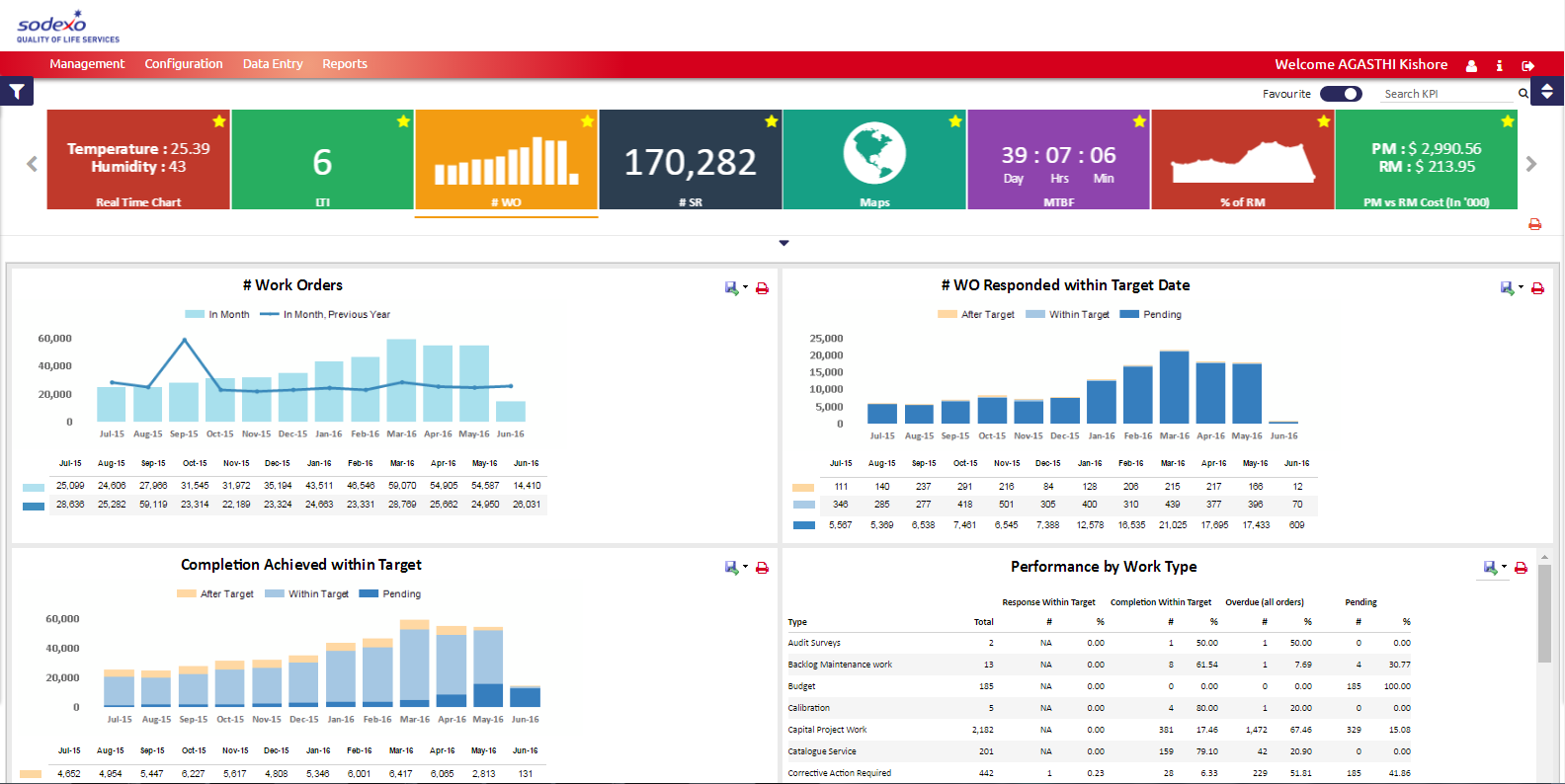Viewport: 1565px width, 784px height.
Task: Select the MTBF KPI tile
Action: pos(1058,159)
